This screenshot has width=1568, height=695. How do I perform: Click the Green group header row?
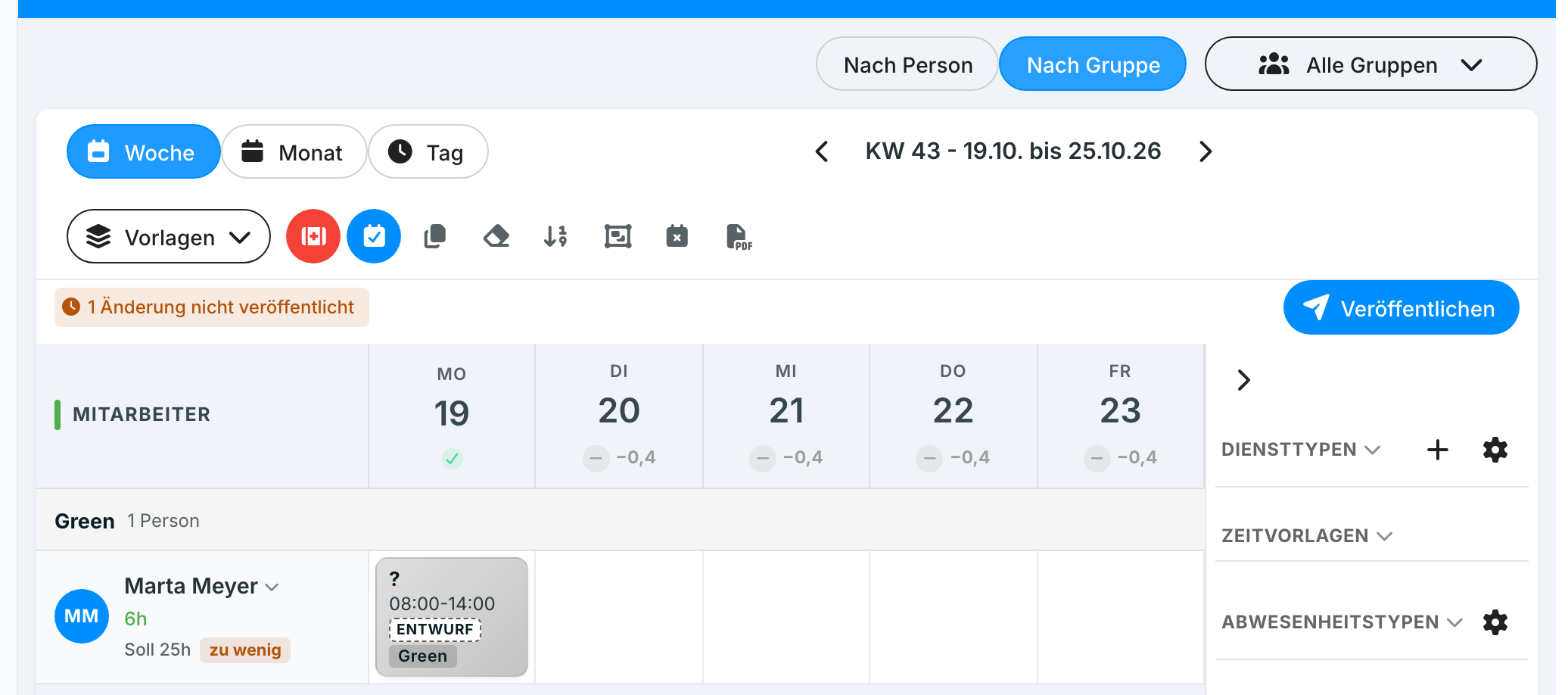[x=621, y=521]
